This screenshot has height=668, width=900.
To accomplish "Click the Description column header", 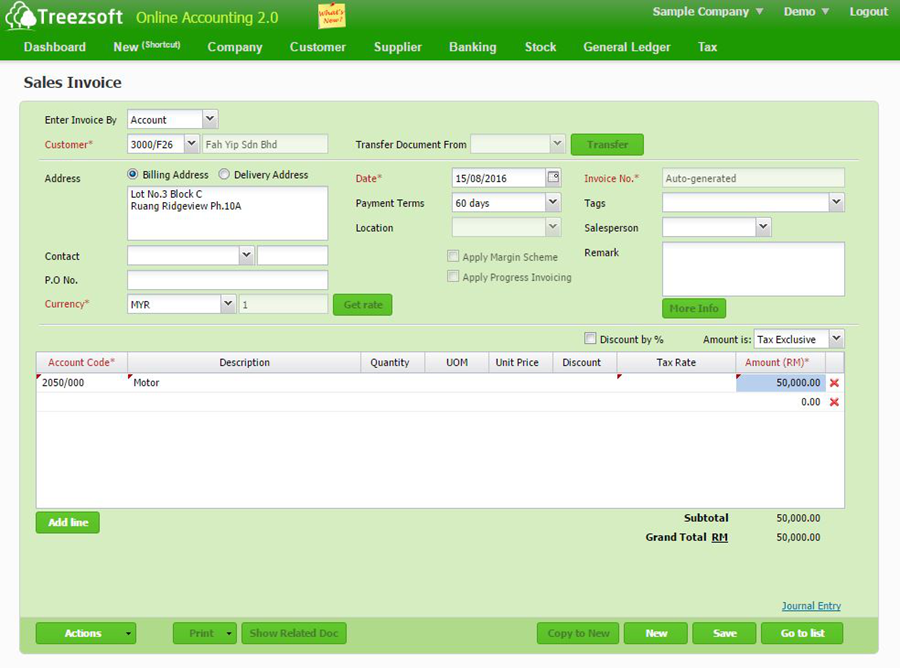I will (245, 362).
